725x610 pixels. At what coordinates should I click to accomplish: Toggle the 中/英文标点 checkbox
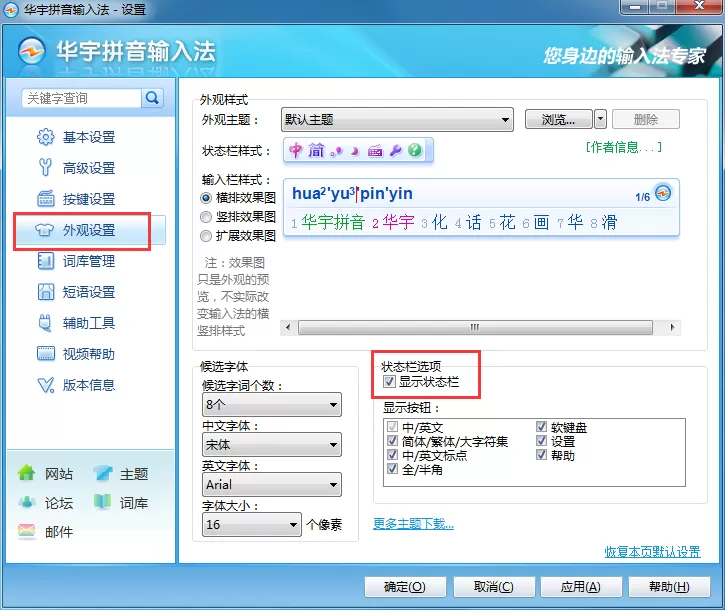tap(392, 455)
